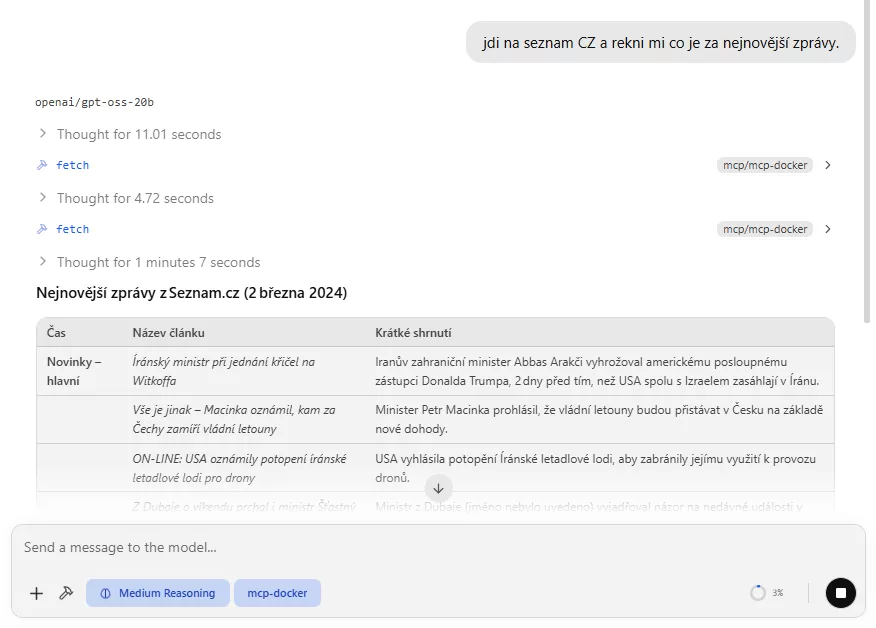Image resolution: width=876 pixels, height=628 pixels.
Task: Click the info icon inside Medium Reasoning chip
Action: (105, 593)
